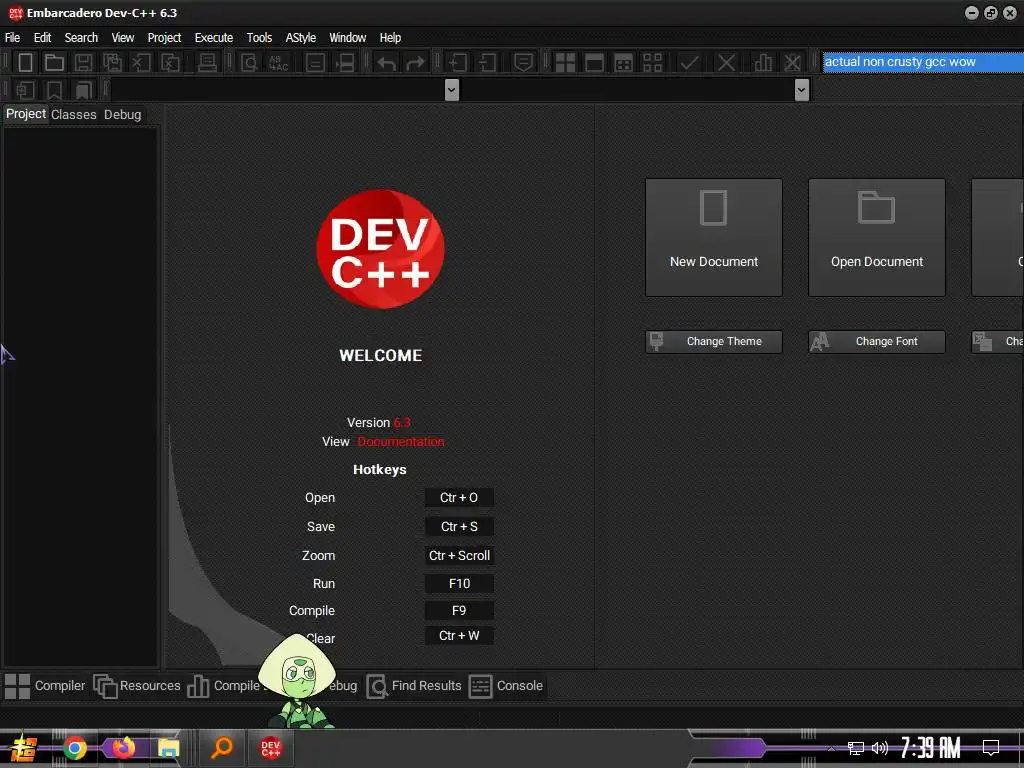Switch to the Classes sidebar tab

click(74, 114)
